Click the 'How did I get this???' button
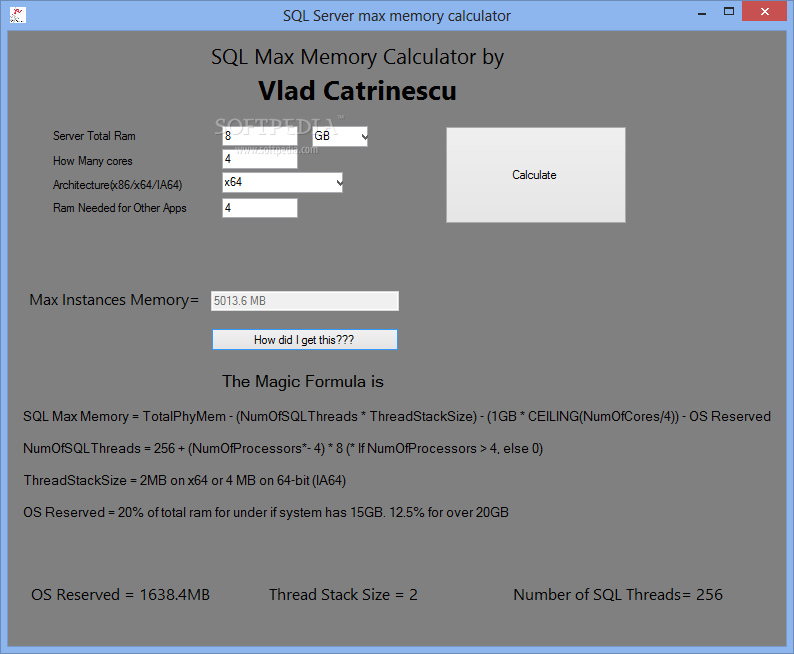The image size is (794, 654). click(x=304, y=340)
